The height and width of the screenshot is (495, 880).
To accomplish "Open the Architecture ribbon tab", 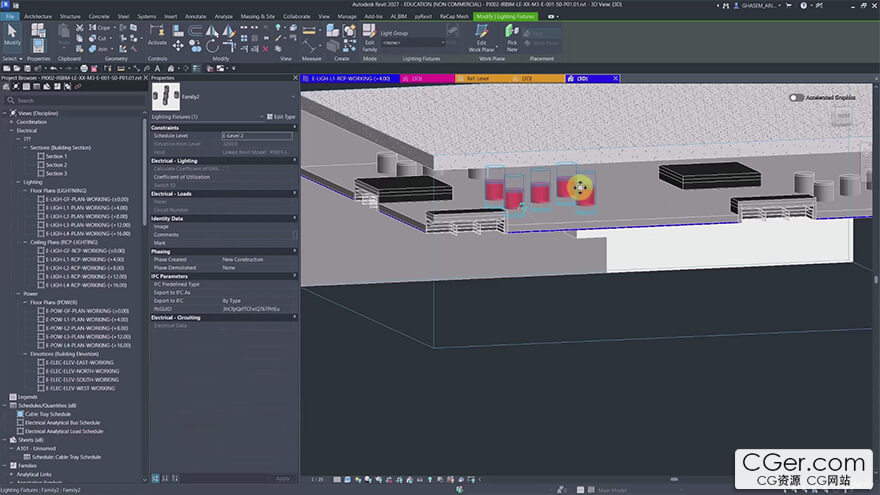I will [x=38, y=16].
